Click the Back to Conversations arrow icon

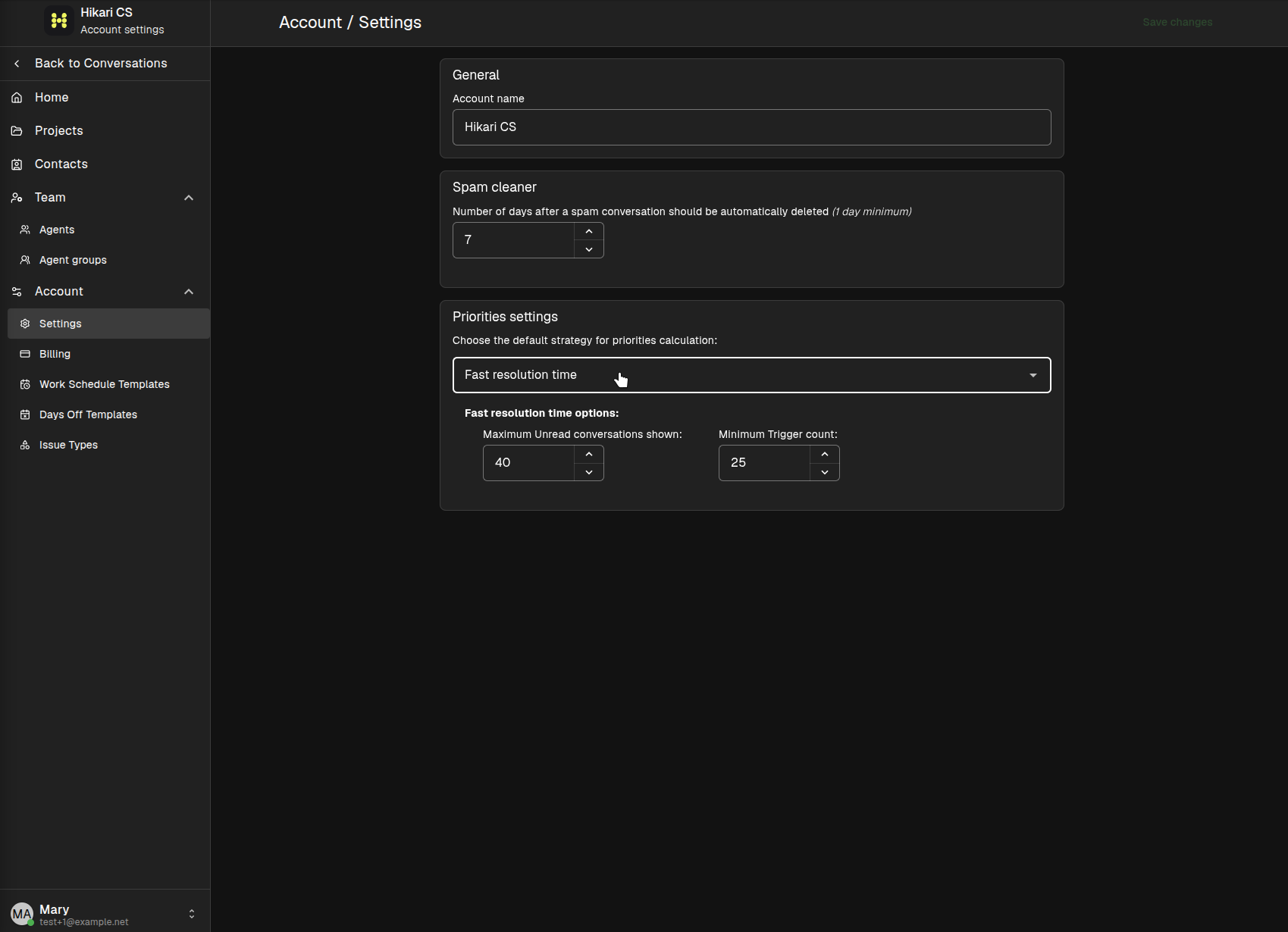17,64
